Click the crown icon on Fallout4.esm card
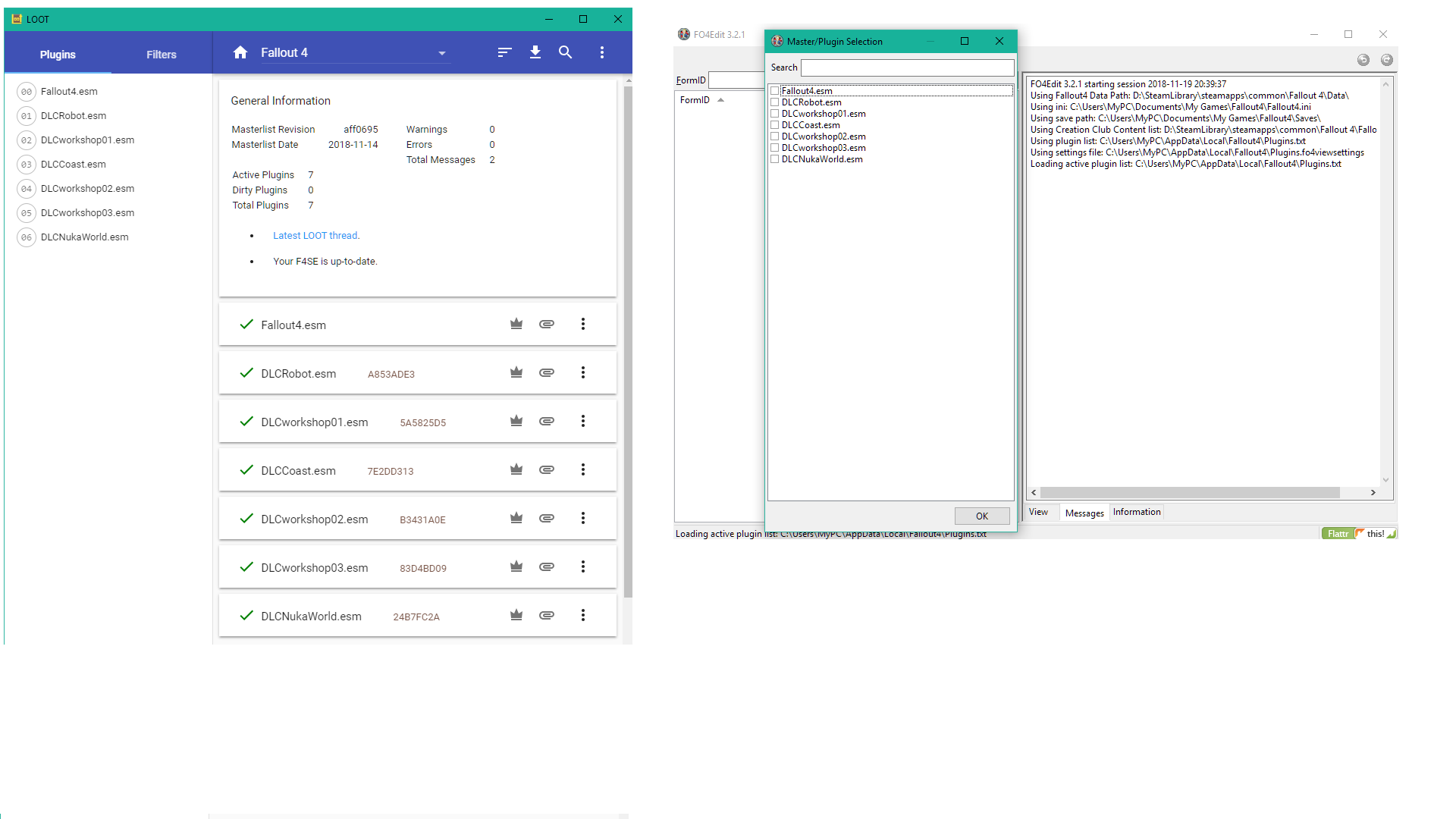 click(x=516, y=324)
